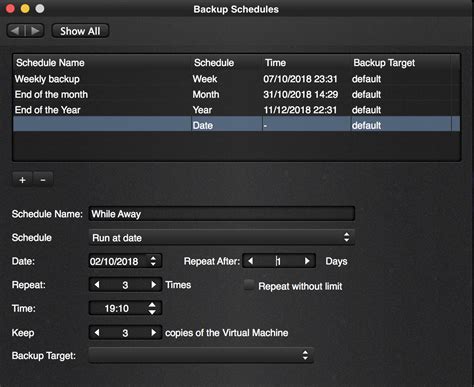This screenshot has height=387, width=474.
Task: Increase the number of copies to keep
Action: 153,332
